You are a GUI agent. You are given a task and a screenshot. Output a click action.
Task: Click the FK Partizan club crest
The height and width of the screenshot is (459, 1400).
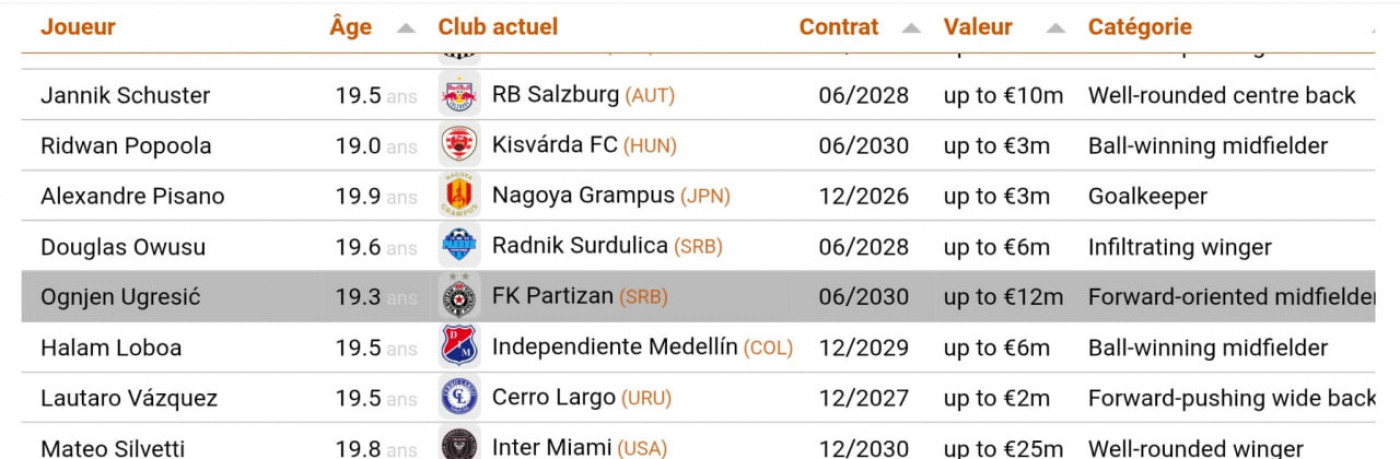click(459, 297)
